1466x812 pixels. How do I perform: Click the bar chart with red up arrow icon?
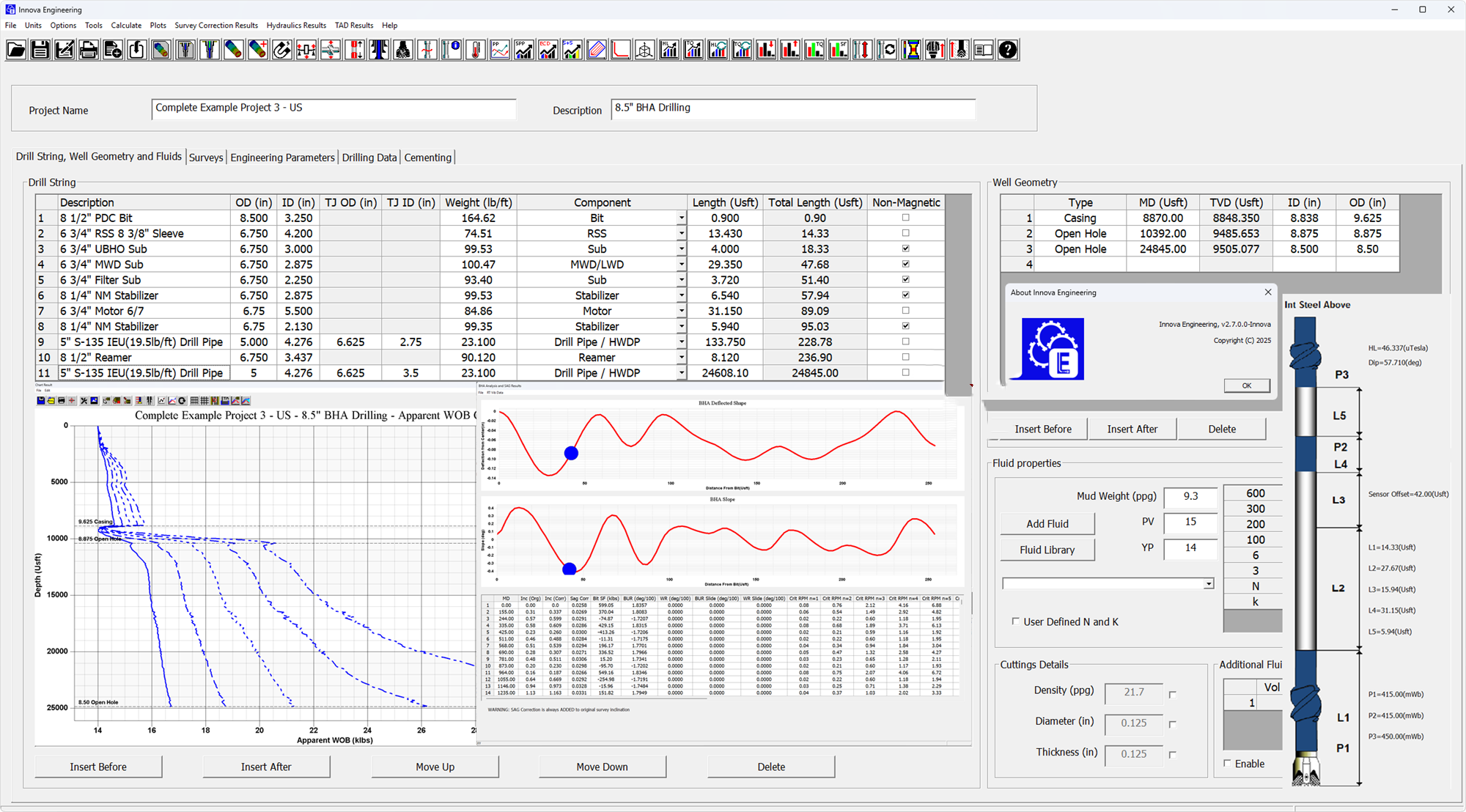click(x=790, y=50)
